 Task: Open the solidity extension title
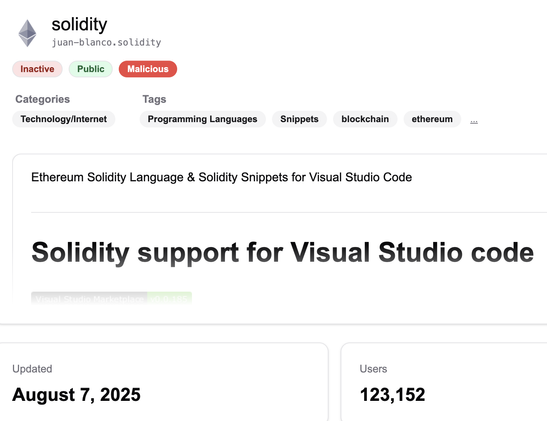[x=79, y=24]
